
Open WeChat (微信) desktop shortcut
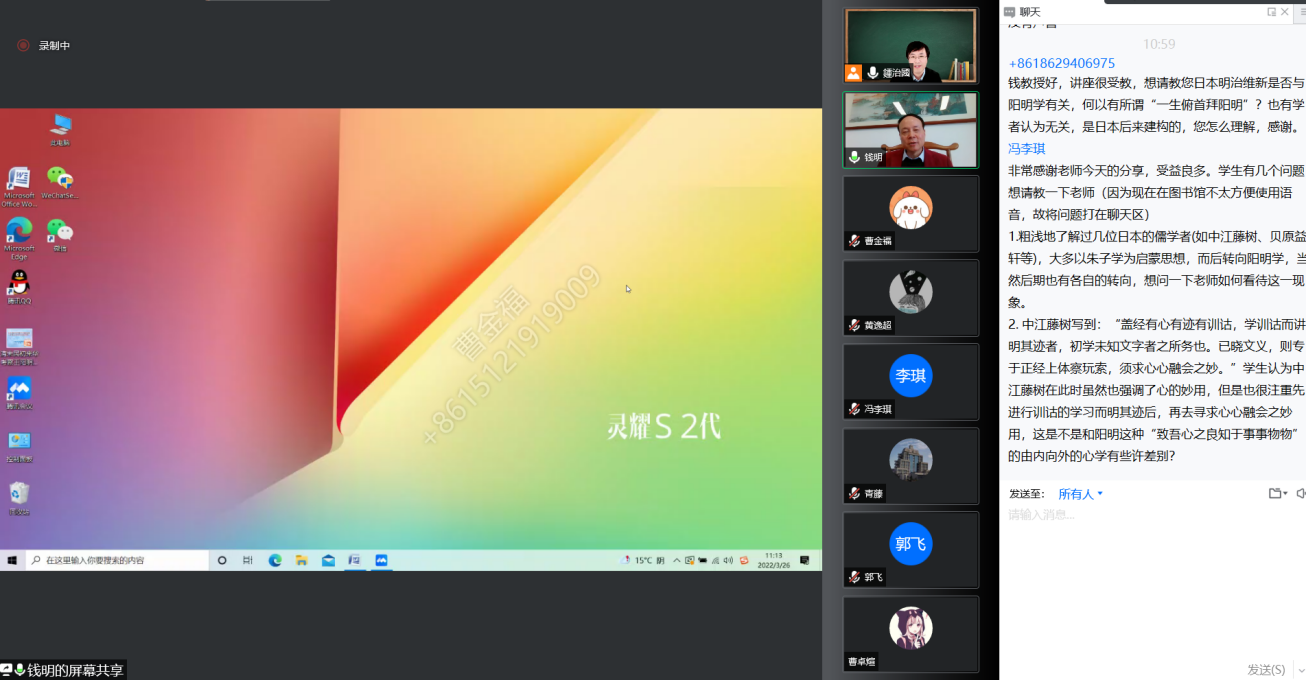coord(60,235)
